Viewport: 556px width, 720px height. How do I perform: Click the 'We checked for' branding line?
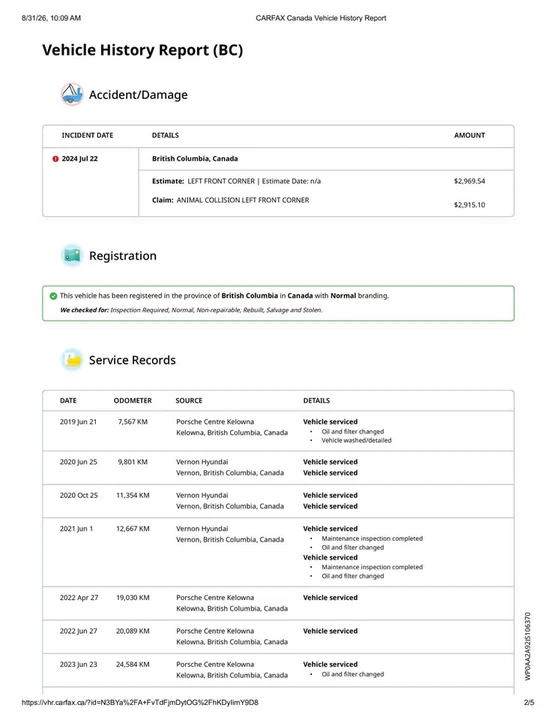coord(191,310)
